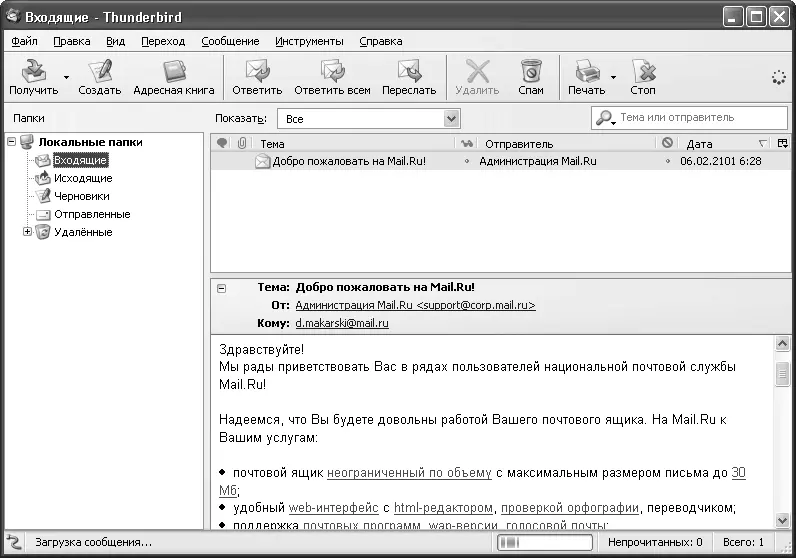Viewport: 796px width, 558px height.
Task: Sort messages by Отправитель column
Action: [567, 144]
